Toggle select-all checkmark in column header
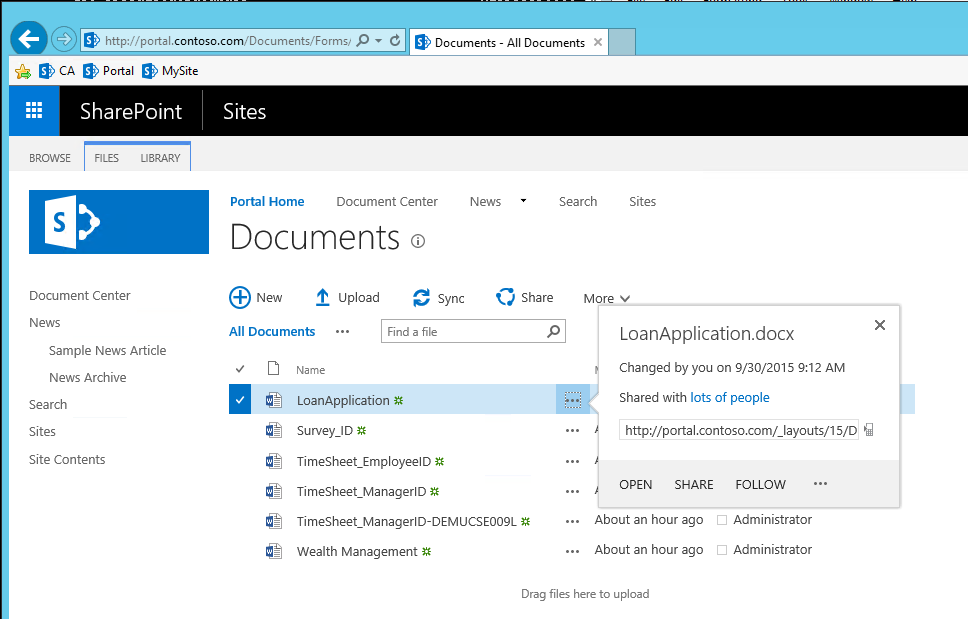This screenshot has width=968, height=619. pyautogui.click(x=240, y=369)
